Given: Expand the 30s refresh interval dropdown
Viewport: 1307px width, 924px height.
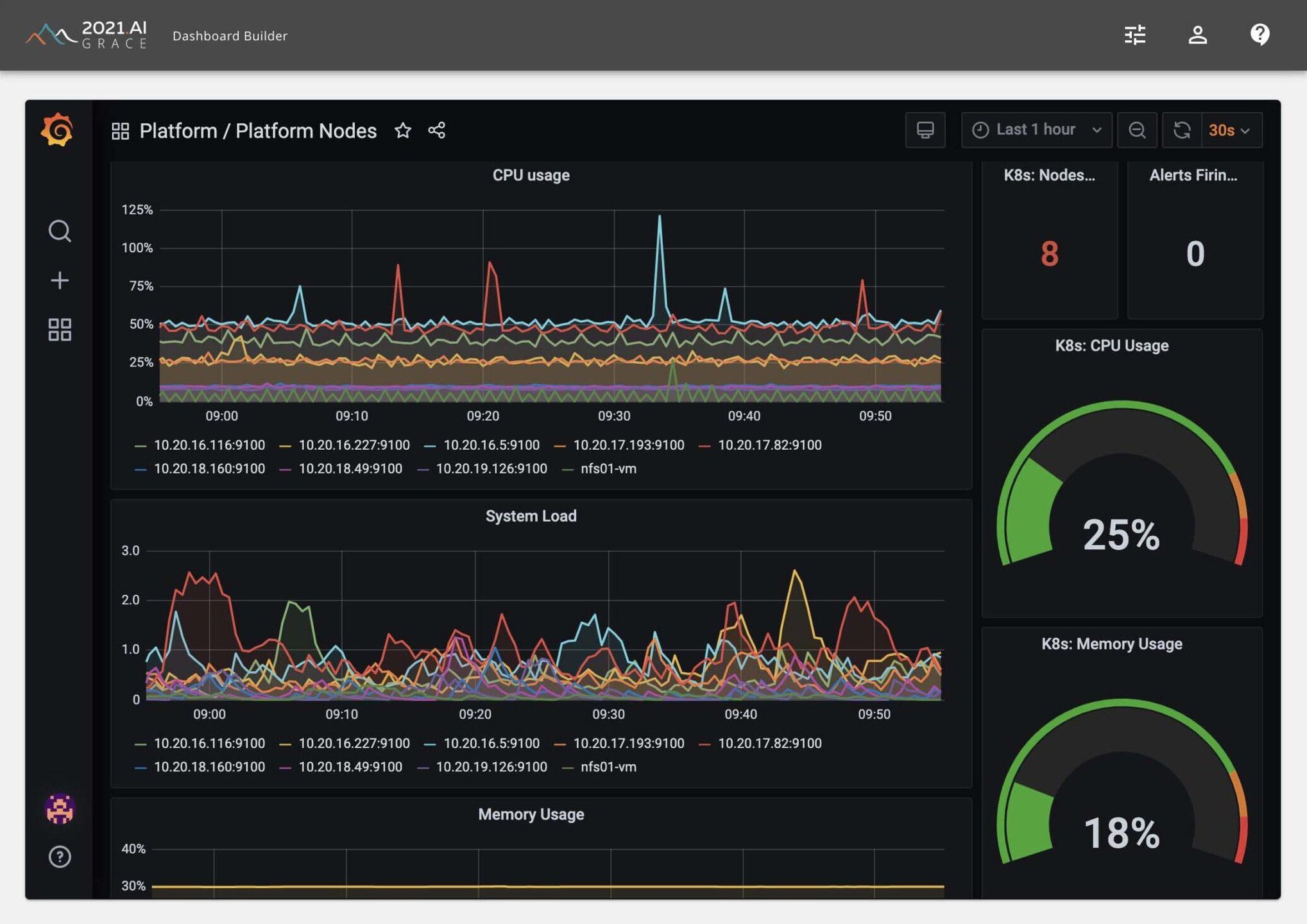Looking at the screenshot, I should coord(1229,130).
